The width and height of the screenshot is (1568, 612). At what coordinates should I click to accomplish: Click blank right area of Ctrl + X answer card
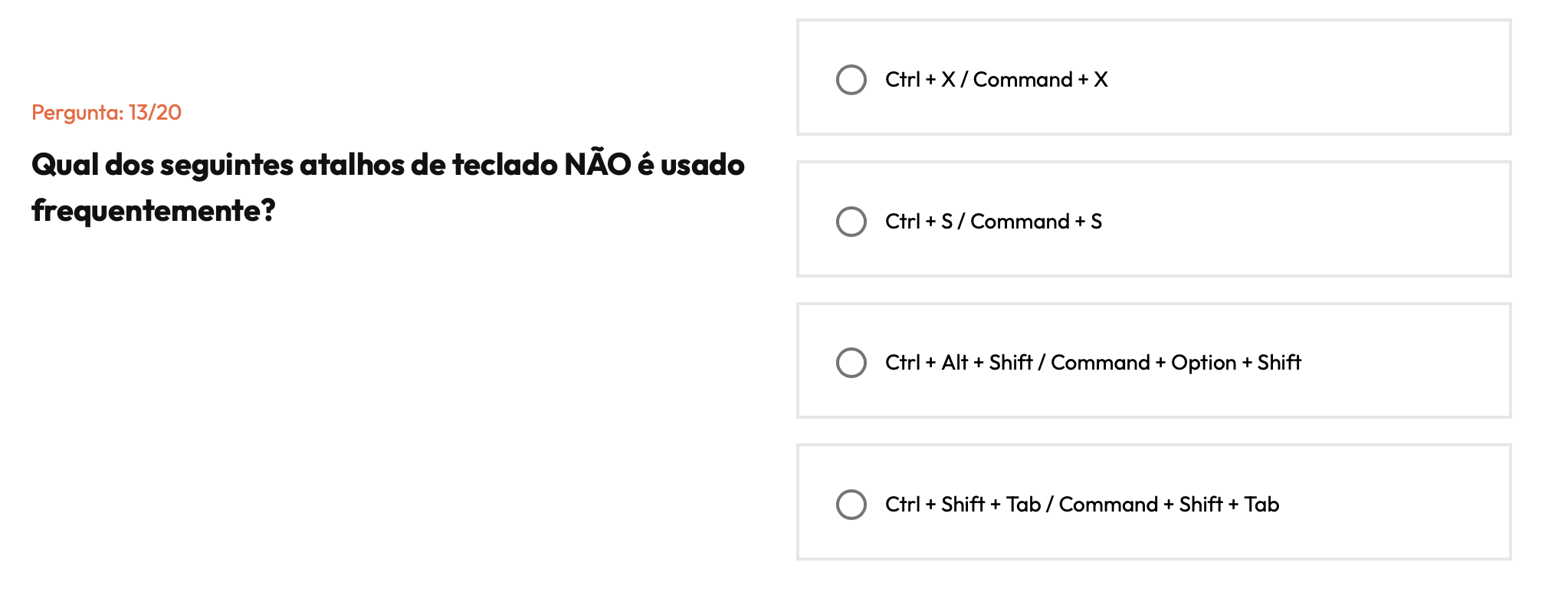click(1341, 78)
